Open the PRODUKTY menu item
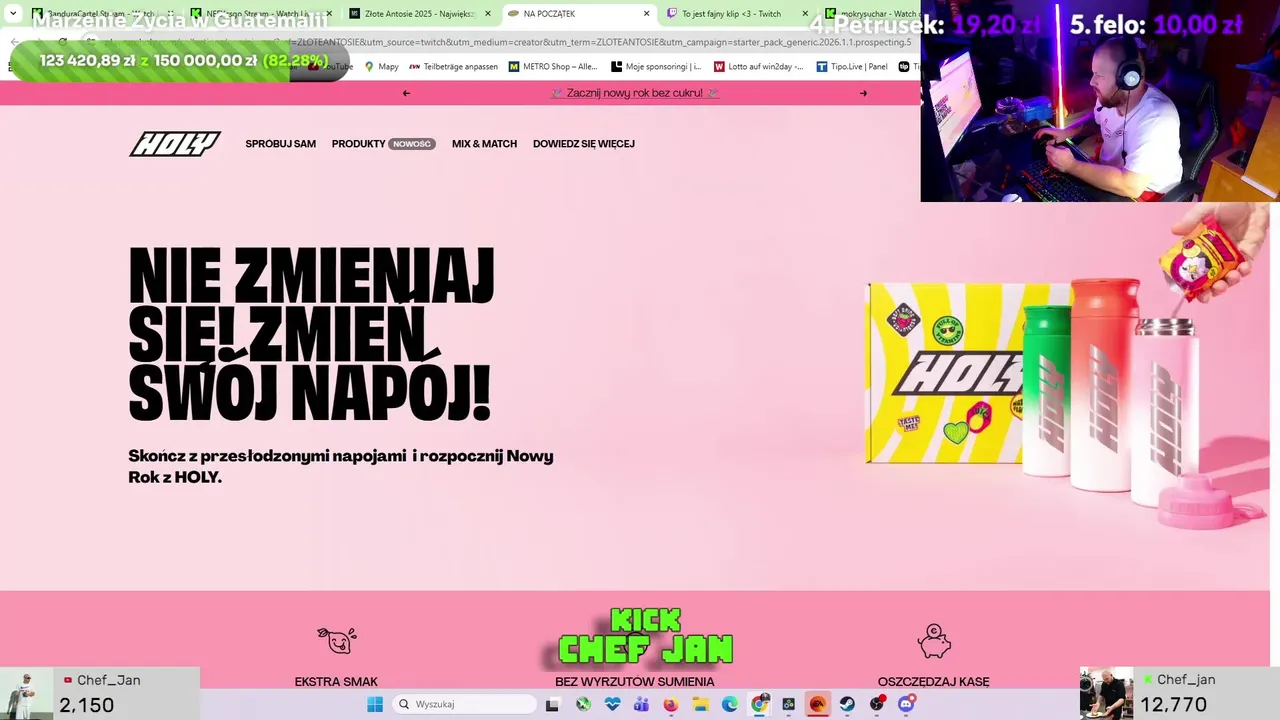Image resolution: width=1280 pixels, height=720 pixels. pos(358,144)
